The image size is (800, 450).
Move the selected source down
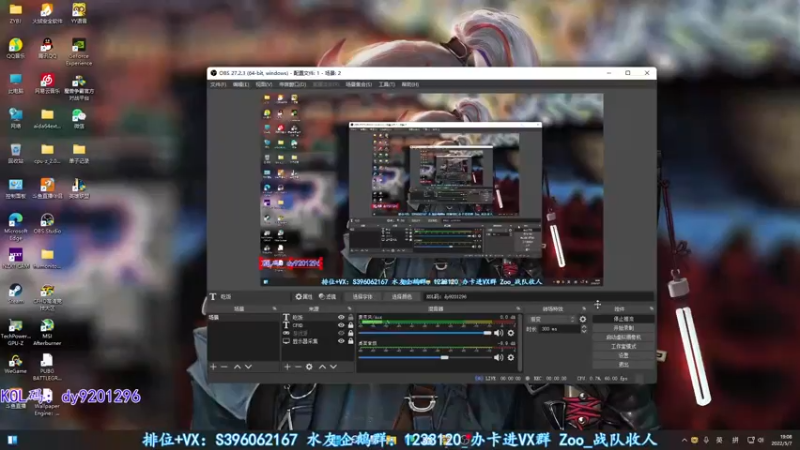[333, 366]
